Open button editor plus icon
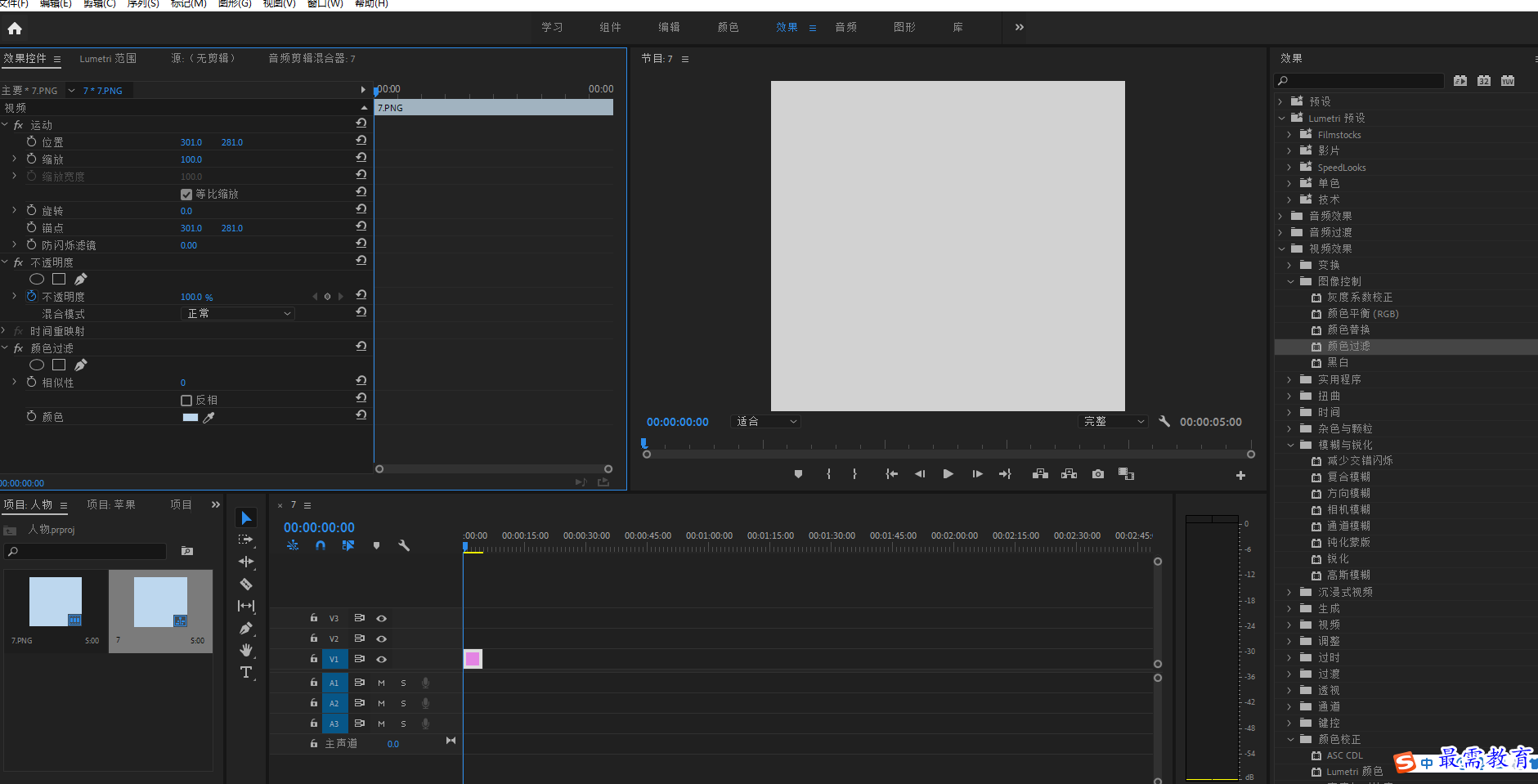The image size is (1538, 784). 1240,475
